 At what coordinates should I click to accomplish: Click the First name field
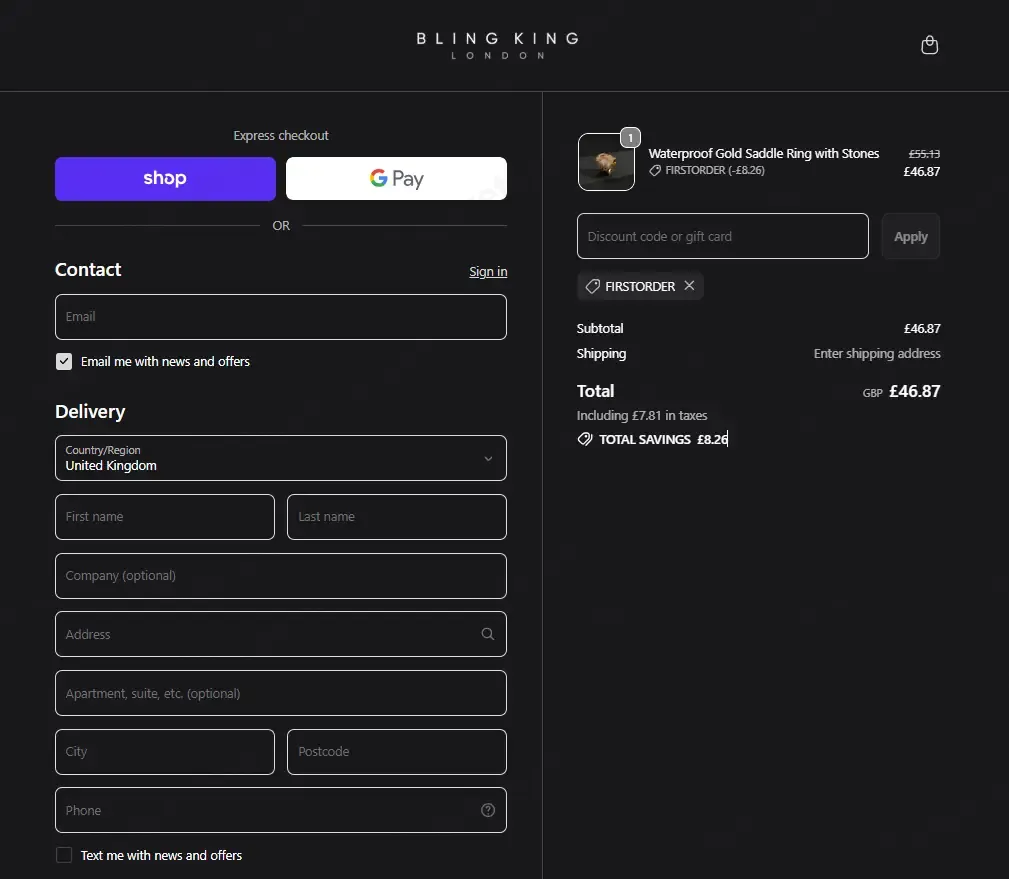click(x=165, y=517)
